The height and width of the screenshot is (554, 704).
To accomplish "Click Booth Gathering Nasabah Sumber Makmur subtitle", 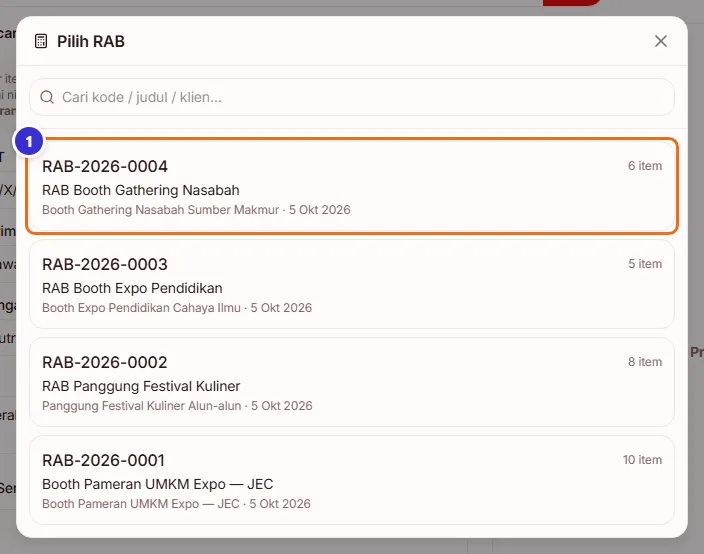I will tap(160, 210).
